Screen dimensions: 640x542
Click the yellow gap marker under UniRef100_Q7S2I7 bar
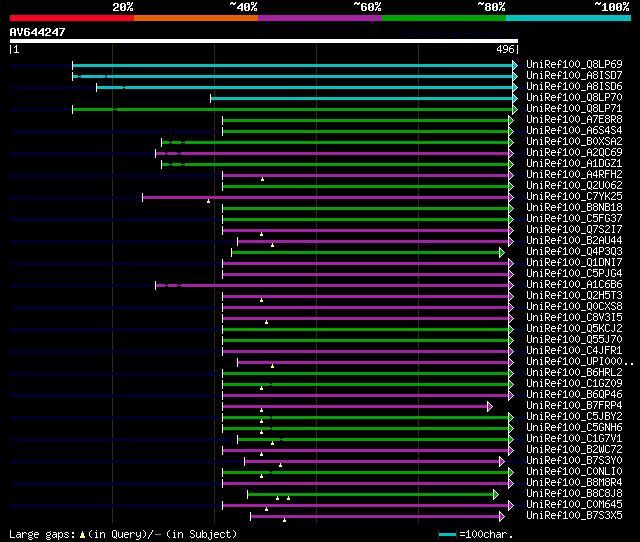click(x=262, y=234)
